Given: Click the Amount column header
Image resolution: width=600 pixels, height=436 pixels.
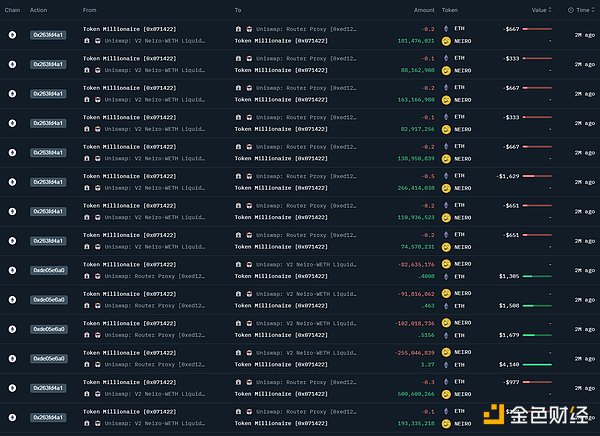Looking at the screenshot, I should click(x=424, y=10).
